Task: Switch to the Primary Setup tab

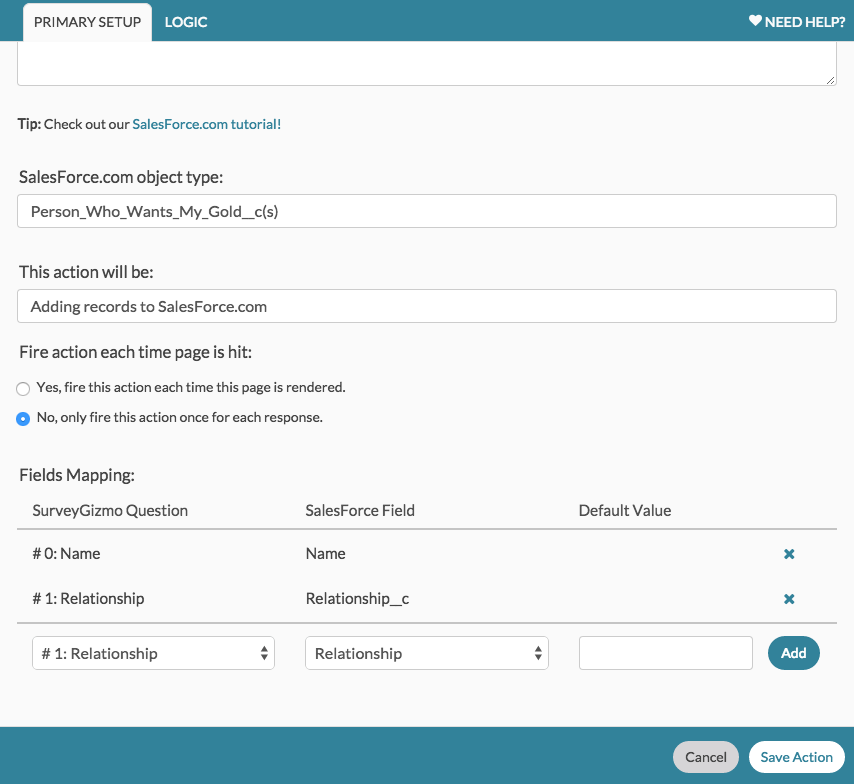Action: (x=87, y=22)
